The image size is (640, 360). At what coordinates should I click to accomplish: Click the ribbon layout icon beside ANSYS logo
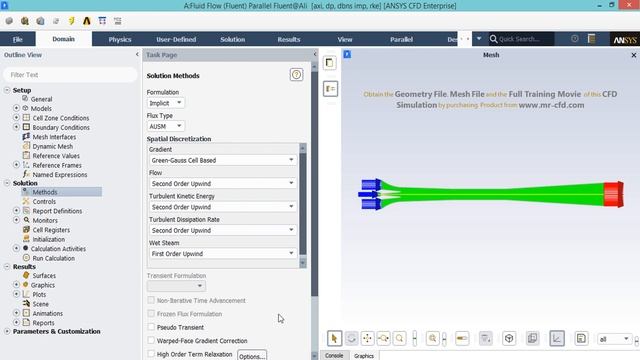[x=591, y=39]
